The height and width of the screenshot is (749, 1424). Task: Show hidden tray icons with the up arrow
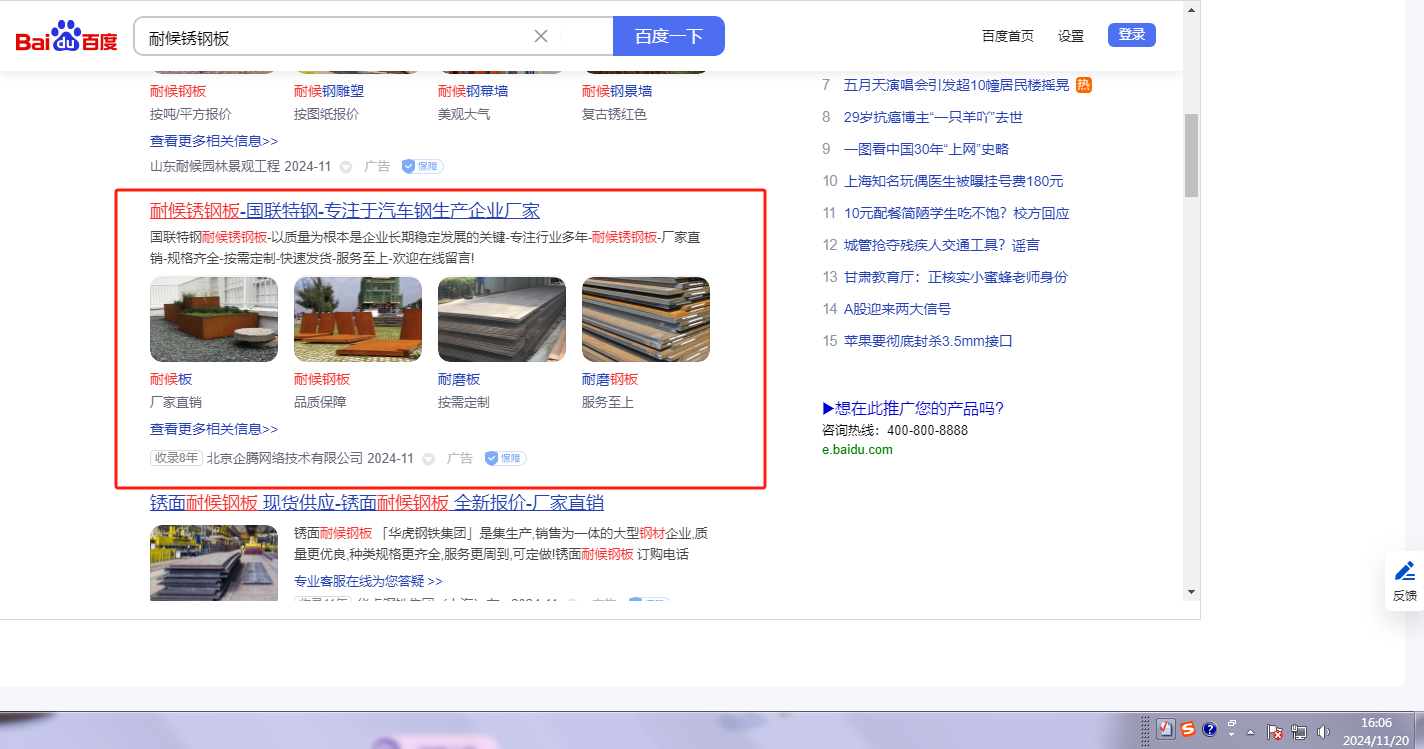tap(1250, 731)
